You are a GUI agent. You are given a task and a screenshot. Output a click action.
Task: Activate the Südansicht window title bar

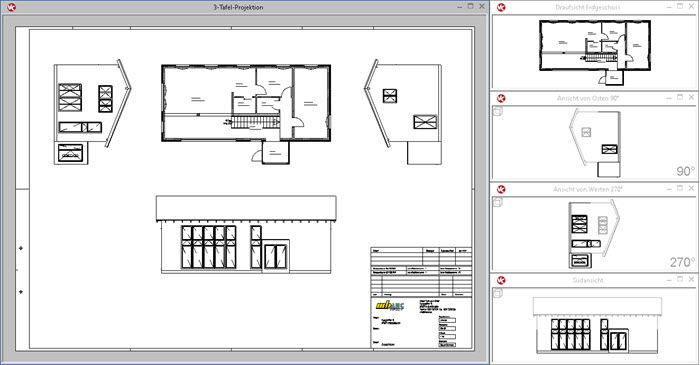588,280
